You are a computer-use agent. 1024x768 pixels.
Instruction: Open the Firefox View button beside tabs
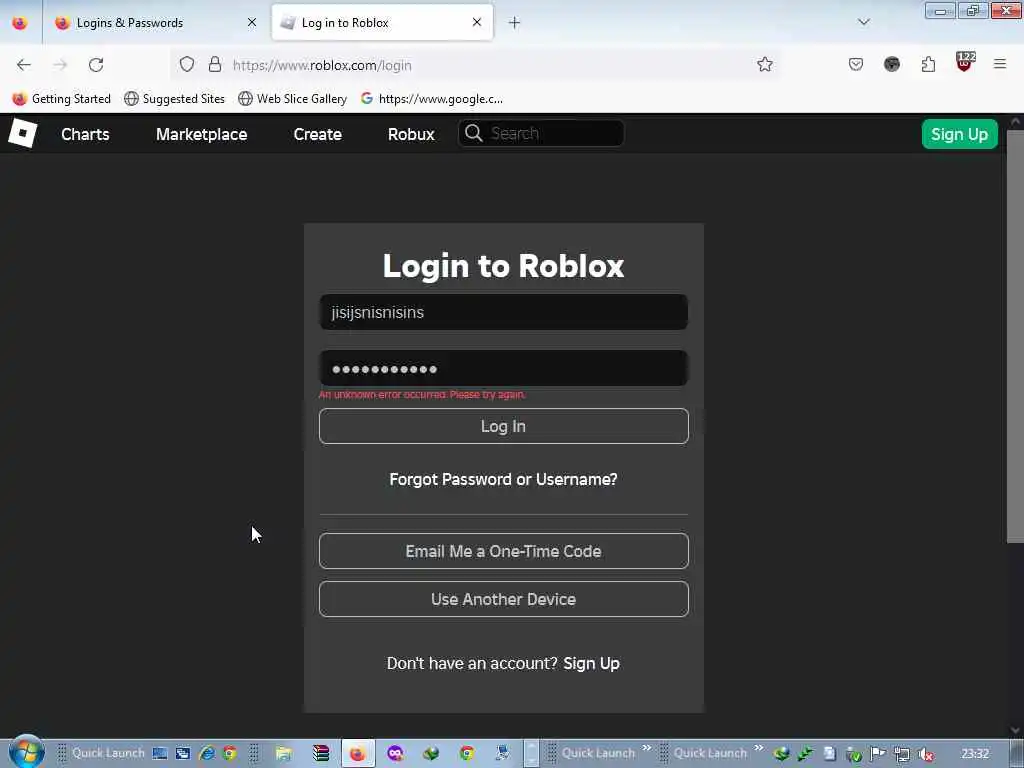pos(20,22)
